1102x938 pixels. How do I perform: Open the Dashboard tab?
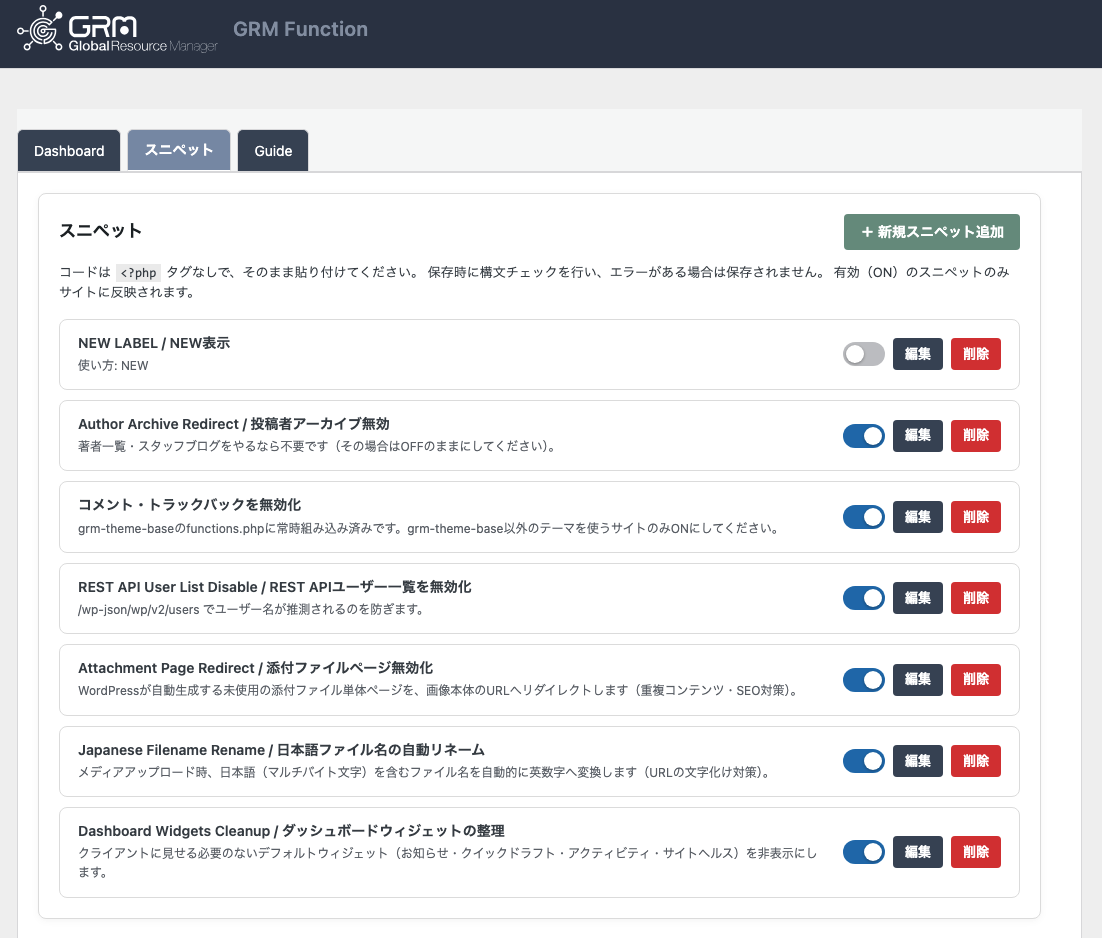[69, 150]
